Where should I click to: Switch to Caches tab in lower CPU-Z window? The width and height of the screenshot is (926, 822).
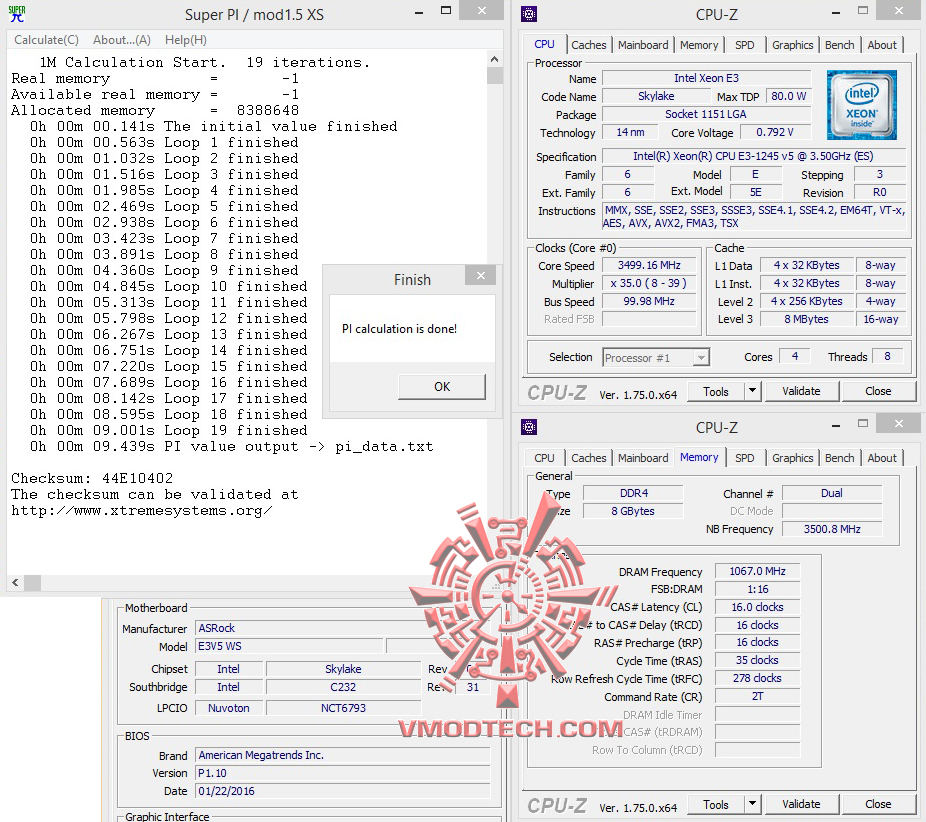pos(588,458)
